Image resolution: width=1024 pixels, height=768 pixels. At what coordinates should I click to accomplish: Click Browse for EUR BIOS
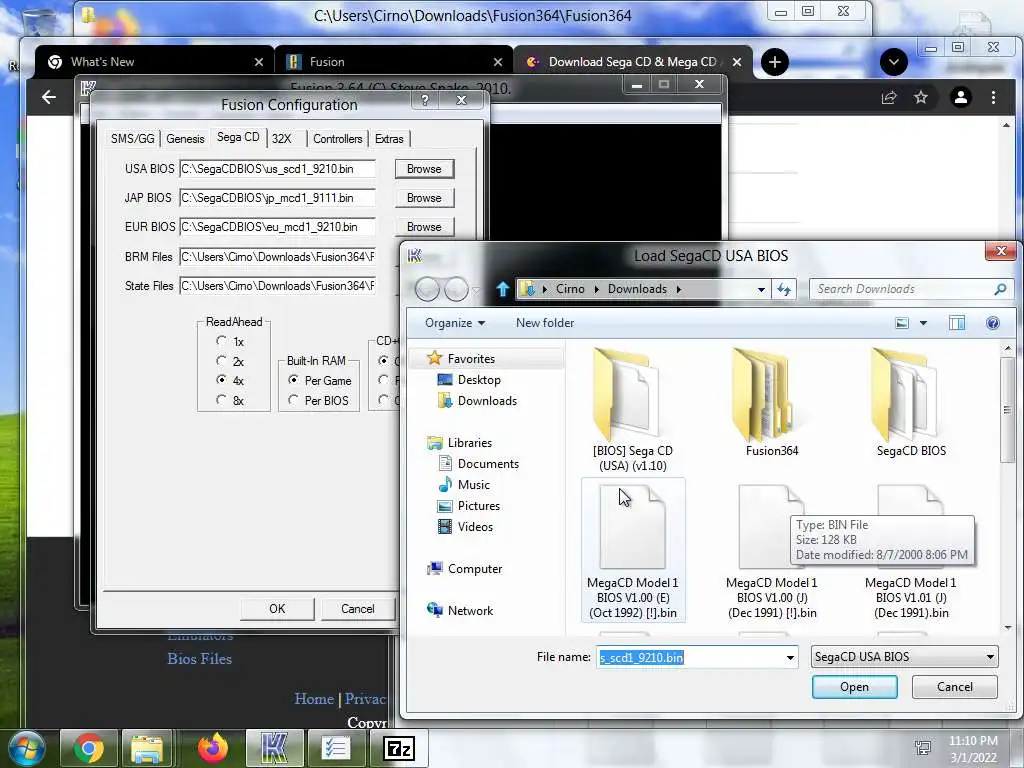pyautogui.click(x=424, y=227)
